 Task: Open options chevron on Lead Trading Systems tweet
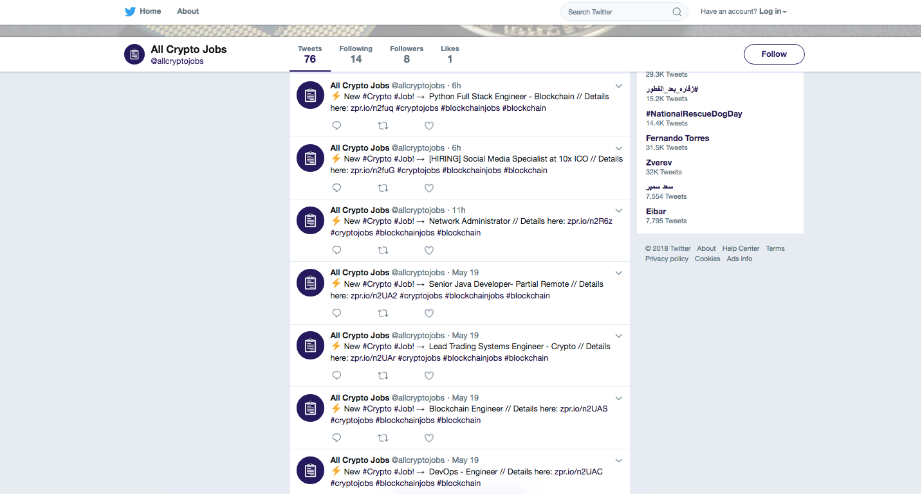[619, 335]
